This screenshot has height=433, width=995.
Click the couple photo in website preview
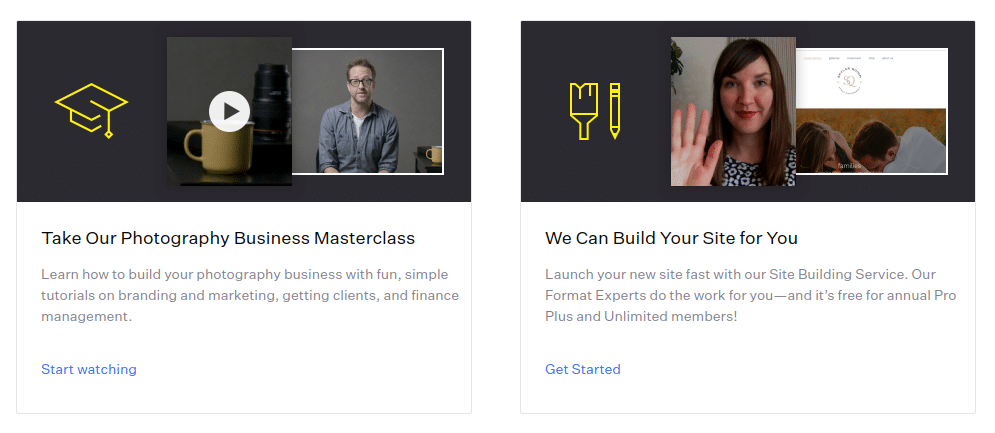tap(871, 140)
